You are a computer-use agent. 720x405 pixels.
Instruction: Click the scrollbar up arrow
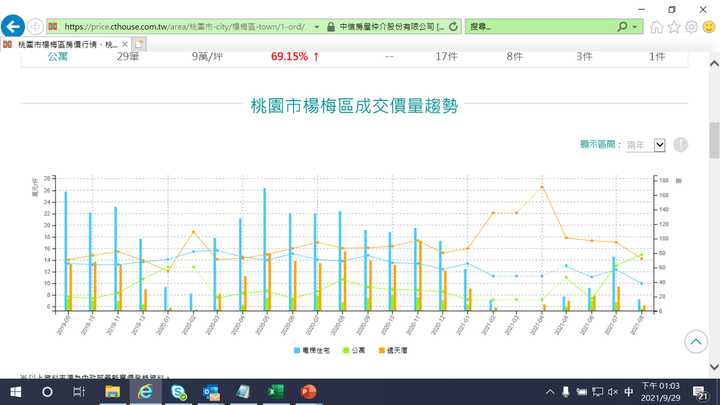pyautogui.click(x=714, y=64)
